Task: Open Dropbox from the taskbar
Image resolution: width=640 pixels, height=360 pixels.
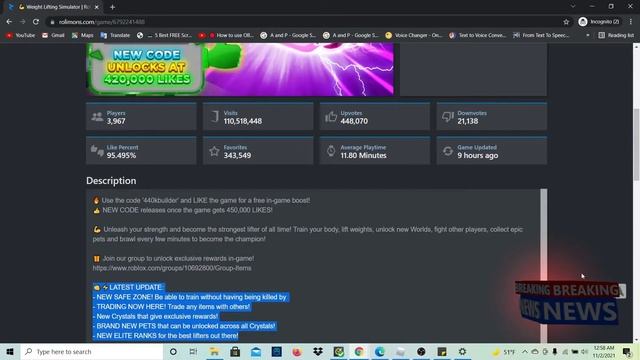Action: pyautogui.click(x=318, y=351)
